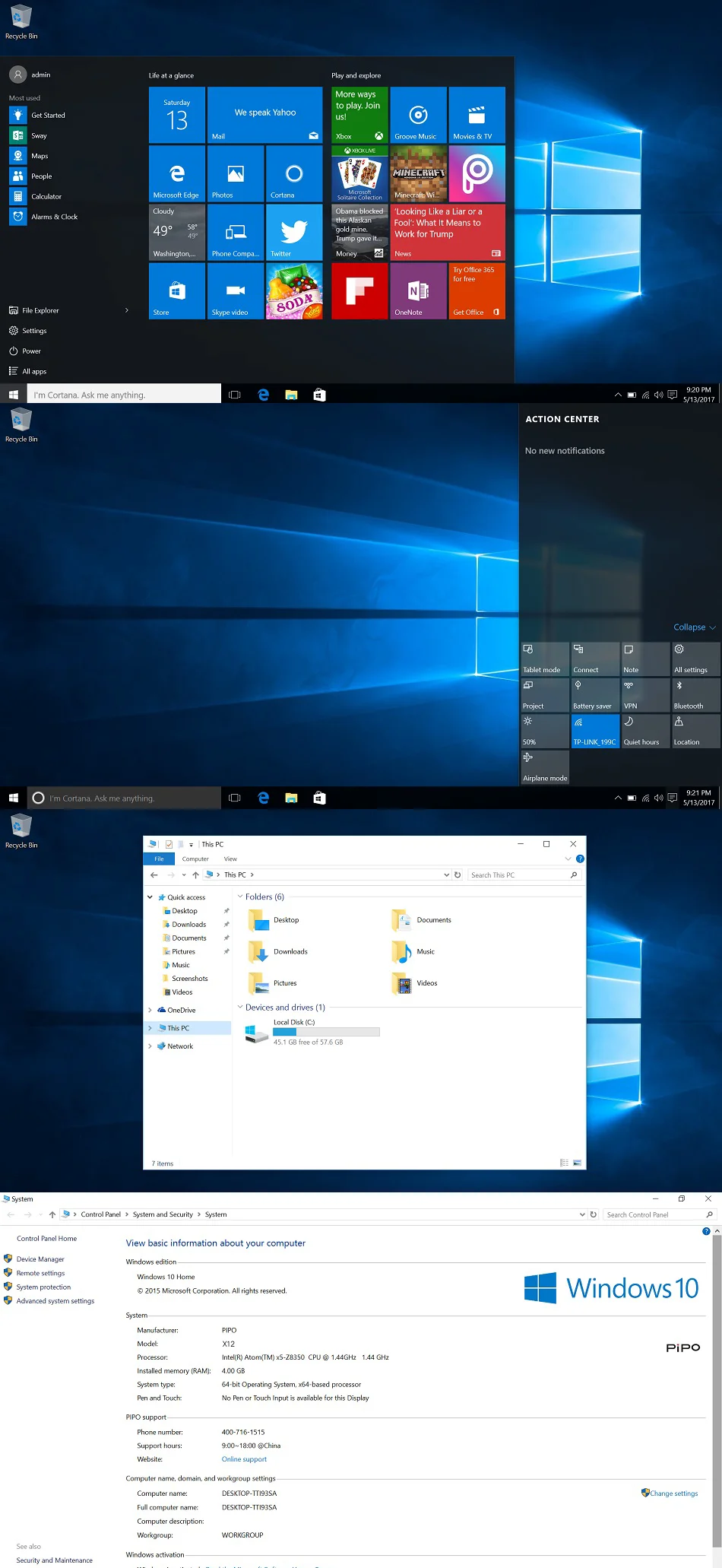Expand the Network tree node
The width and height of the screenshot is (722, 1568).
point(150,1046)
